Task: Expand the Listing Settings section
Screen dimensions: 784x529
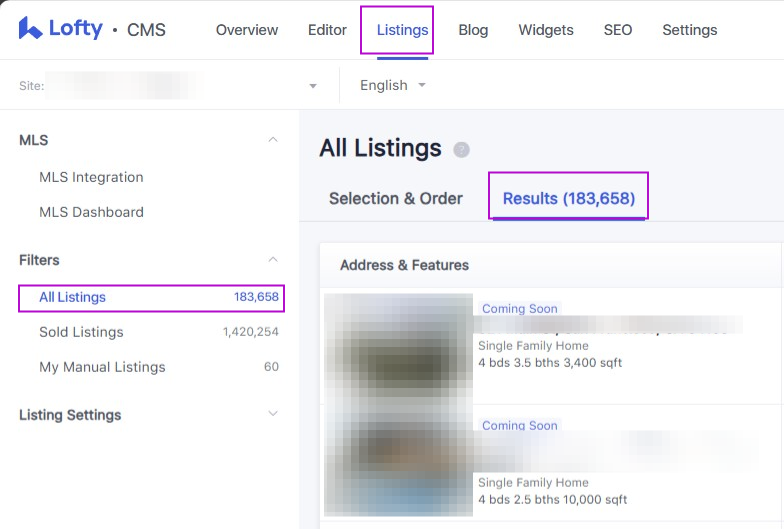Action: coord(273,414)
